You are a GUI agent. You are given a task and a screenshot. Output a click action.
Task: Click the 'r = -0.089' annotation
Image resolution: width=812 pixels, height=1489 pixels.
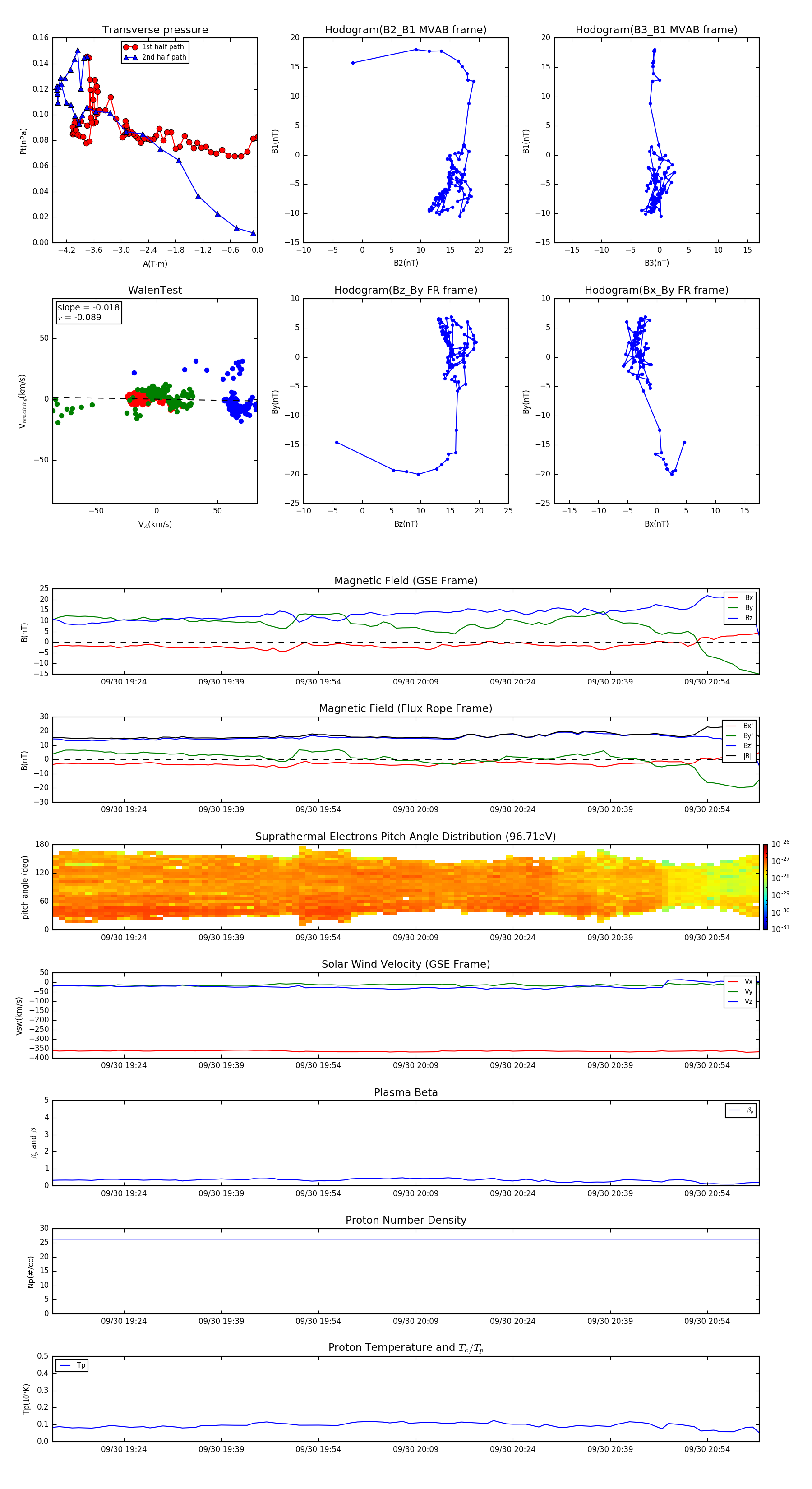tap(80, 317)
